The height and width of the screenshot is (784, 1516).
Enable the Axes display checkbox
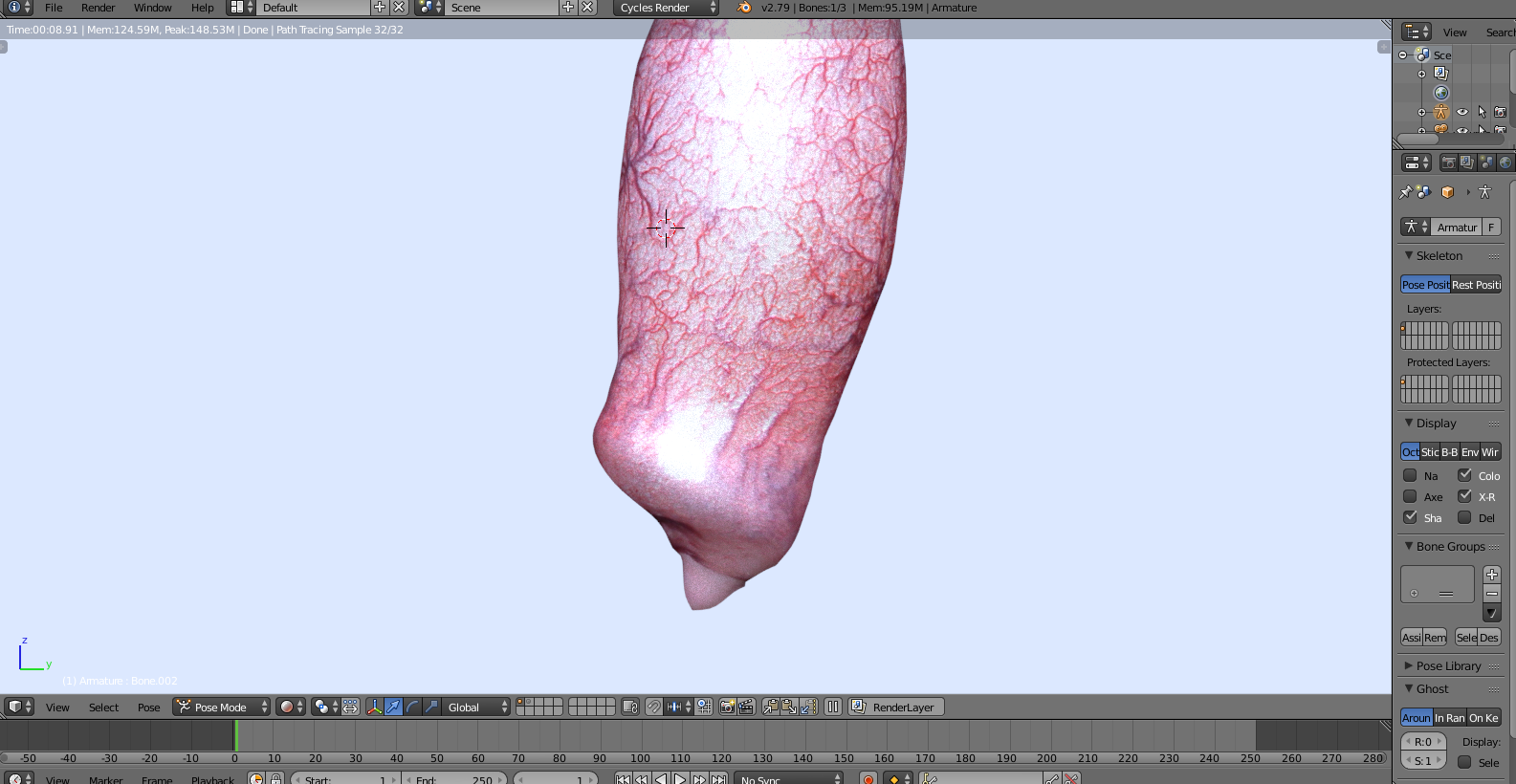[x=1410, y=496]
